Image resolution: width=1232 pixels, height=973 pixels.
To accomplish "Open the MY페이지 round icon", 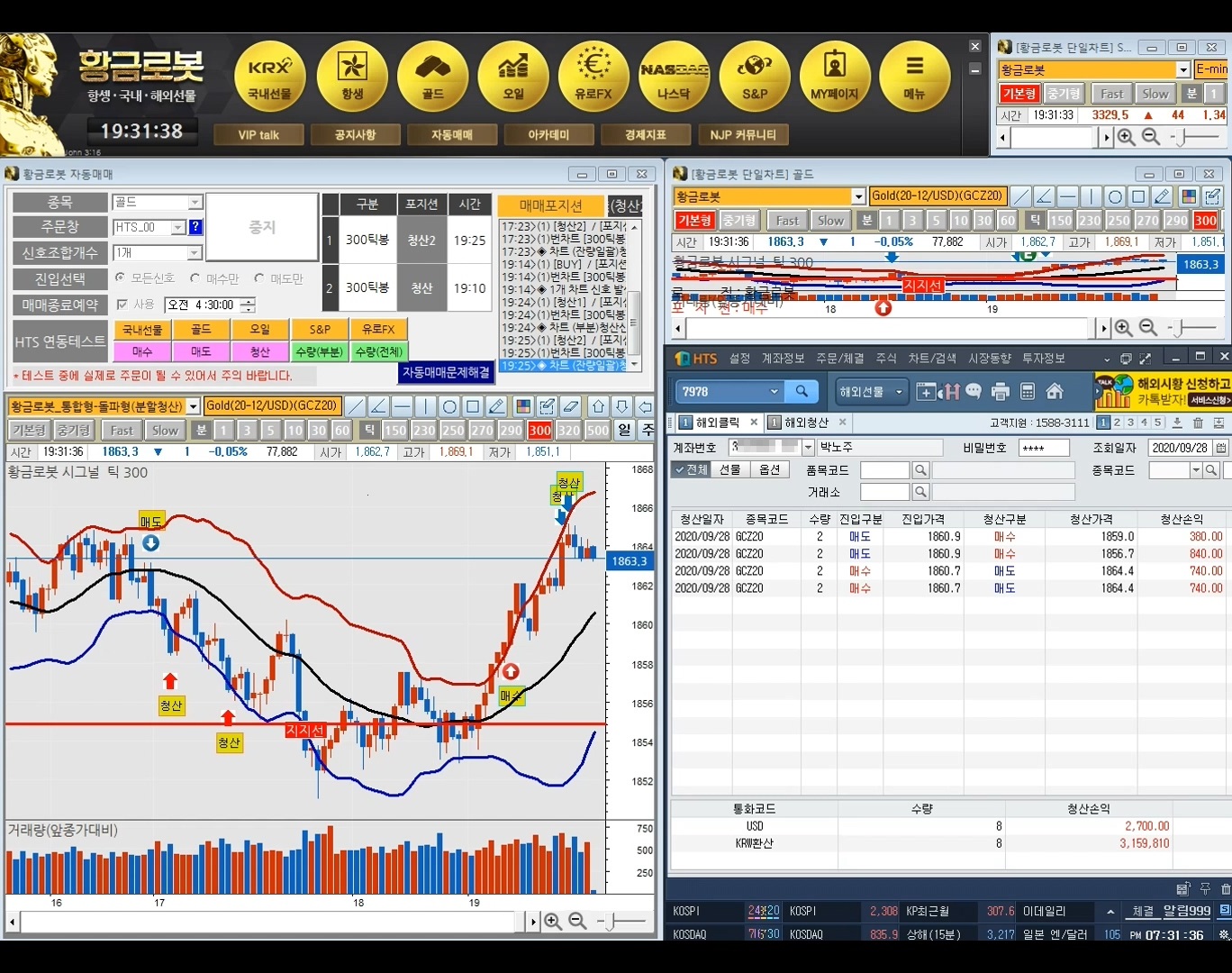I will pyautogui.click(x=835, y=77).
